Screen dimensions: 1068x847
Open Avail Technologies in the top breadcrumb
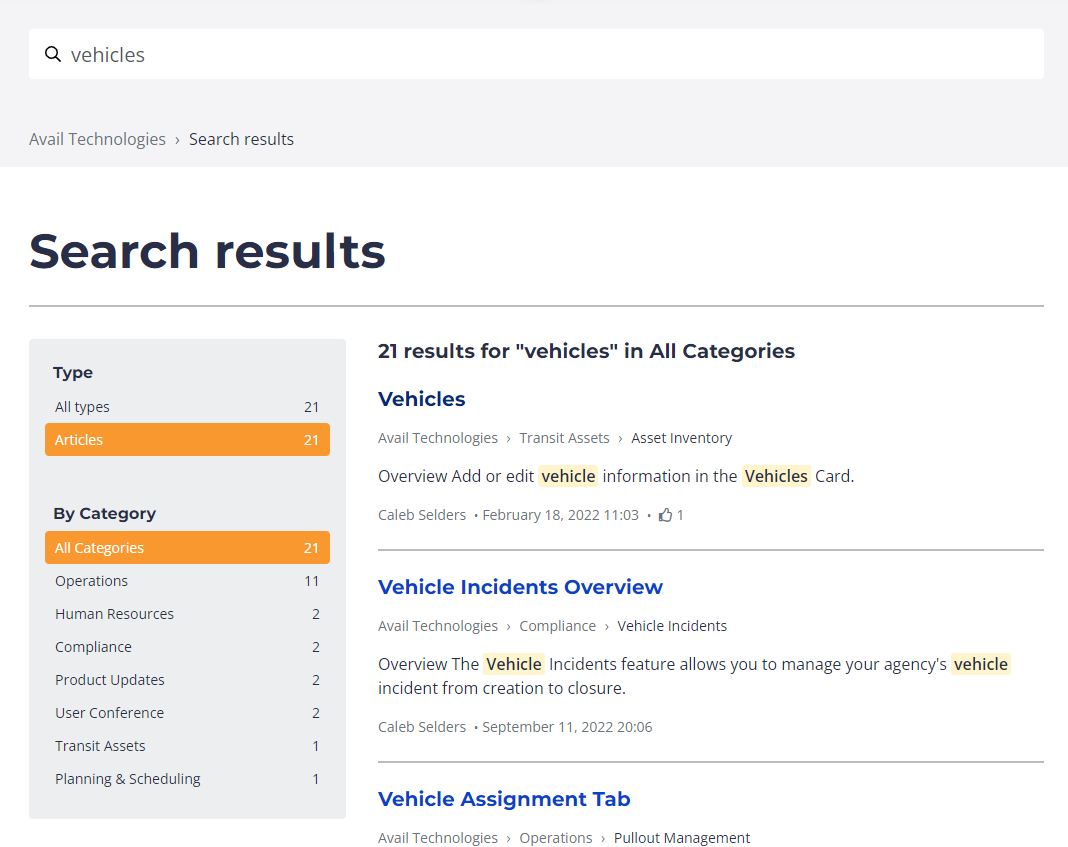97,139
